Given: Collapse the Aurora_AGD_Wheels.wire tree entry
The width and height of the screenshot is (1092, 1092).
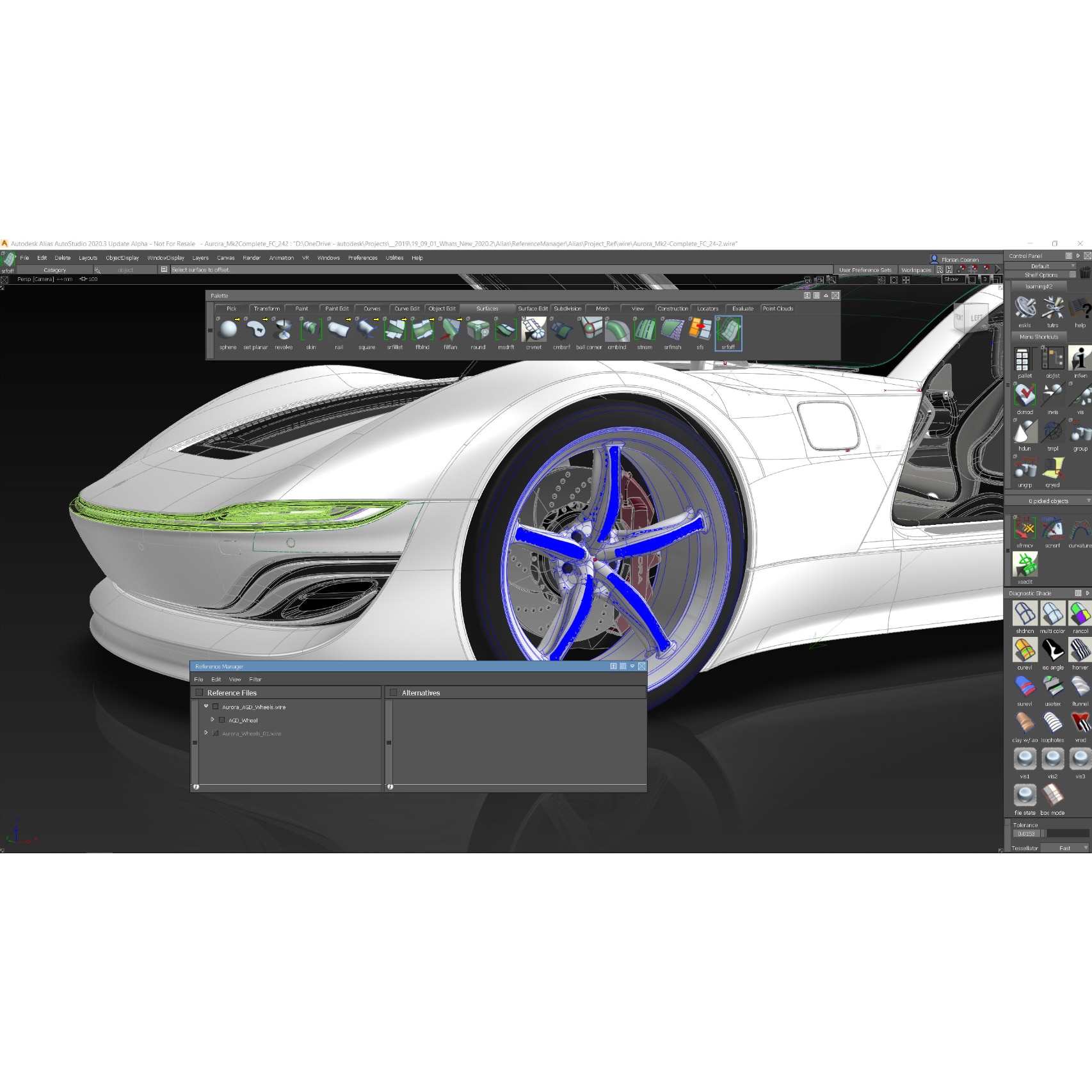Looking at the screenshot, I should 206,706.
